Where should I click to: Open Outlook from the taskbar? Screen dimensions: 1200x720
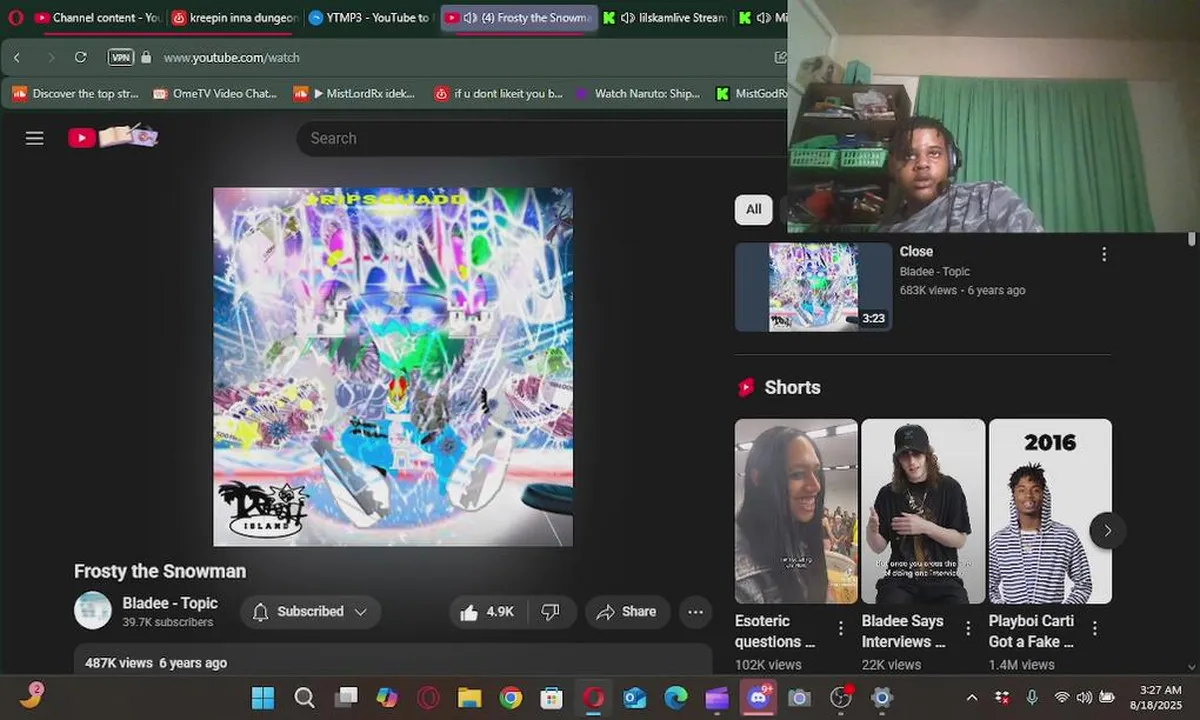click(634, 697)
